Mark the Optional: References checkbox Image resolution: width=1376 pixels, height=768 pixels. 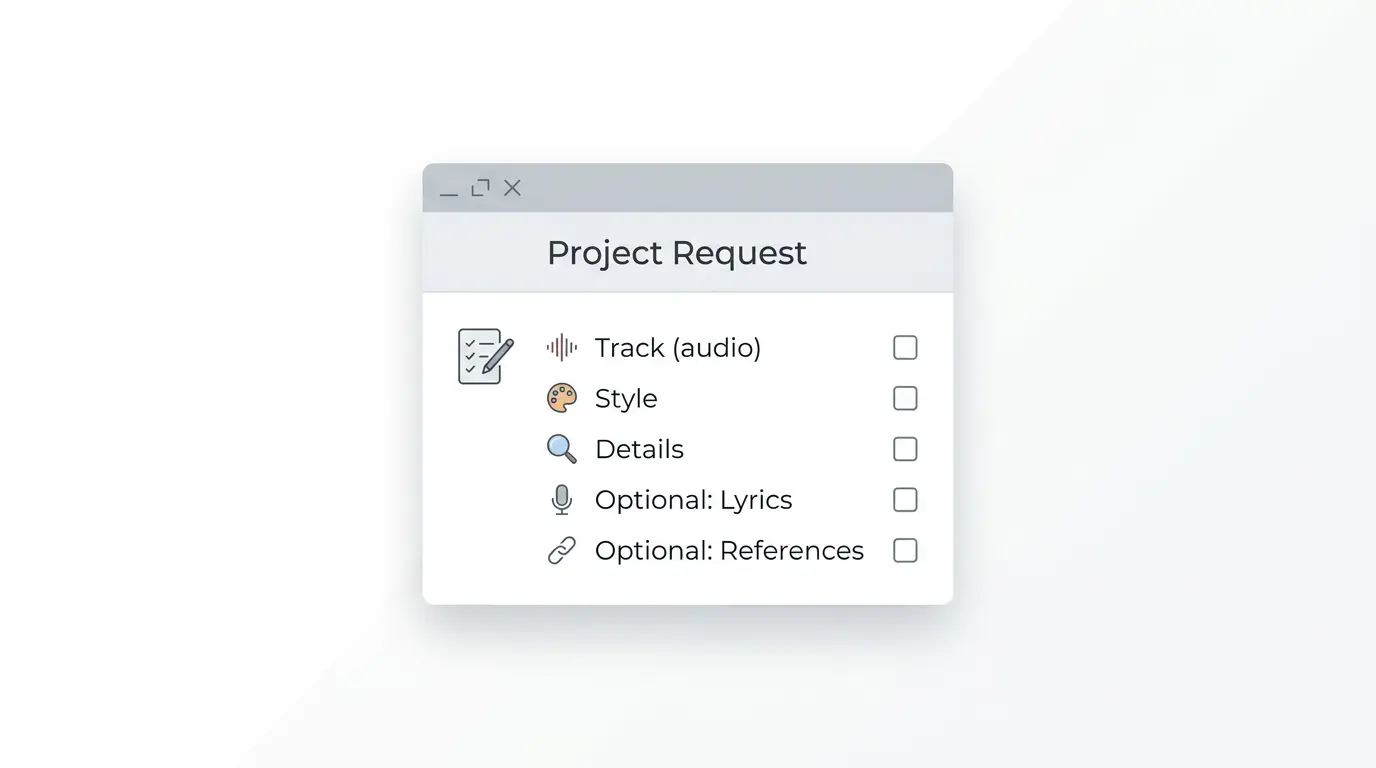coord(905,551)
